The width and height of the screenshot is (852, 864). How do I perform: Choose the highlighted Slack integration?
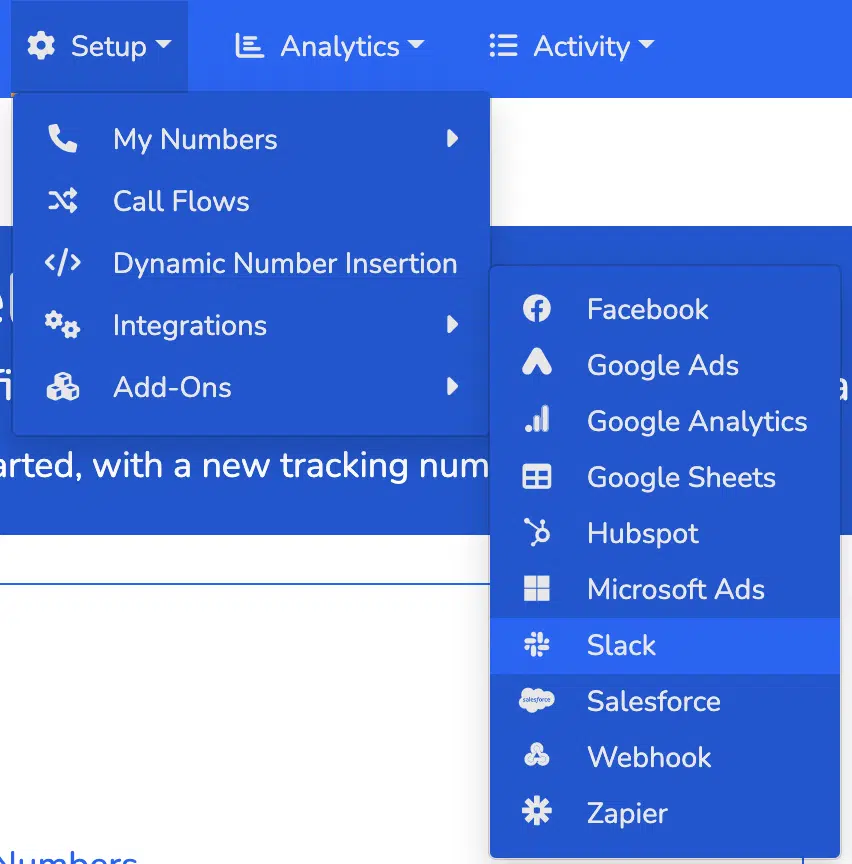pyautogui.click(x=665, y=645)
